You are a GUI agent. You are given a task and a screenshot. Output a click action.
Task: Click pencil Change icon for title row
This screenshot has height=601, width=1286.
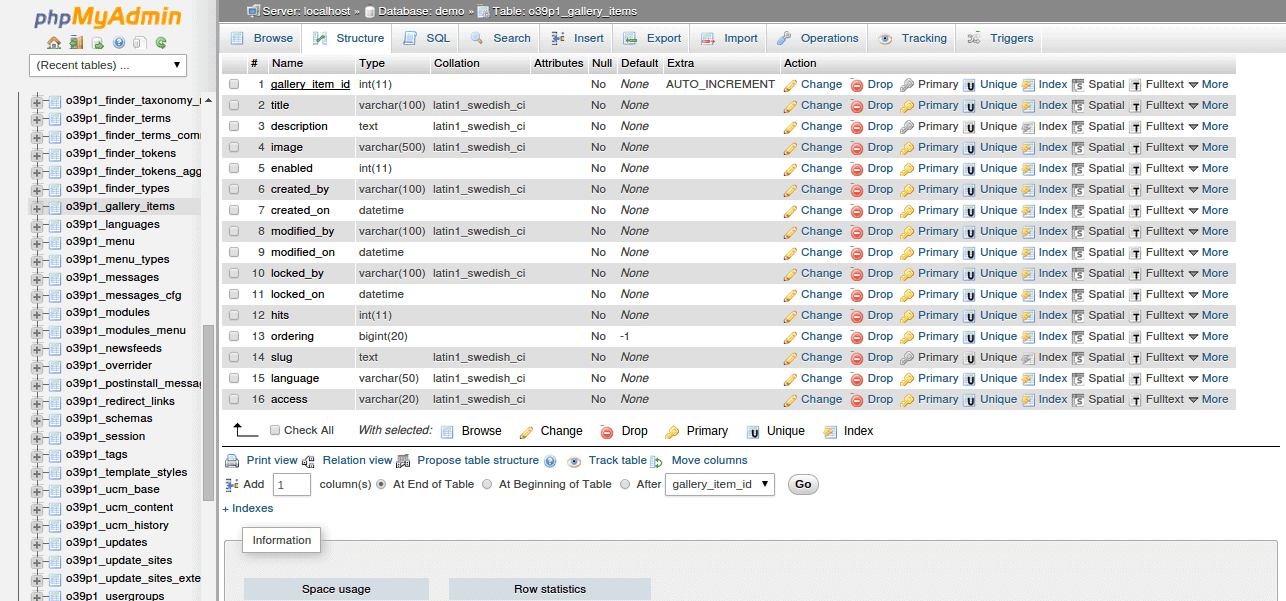tap(790, 106)
